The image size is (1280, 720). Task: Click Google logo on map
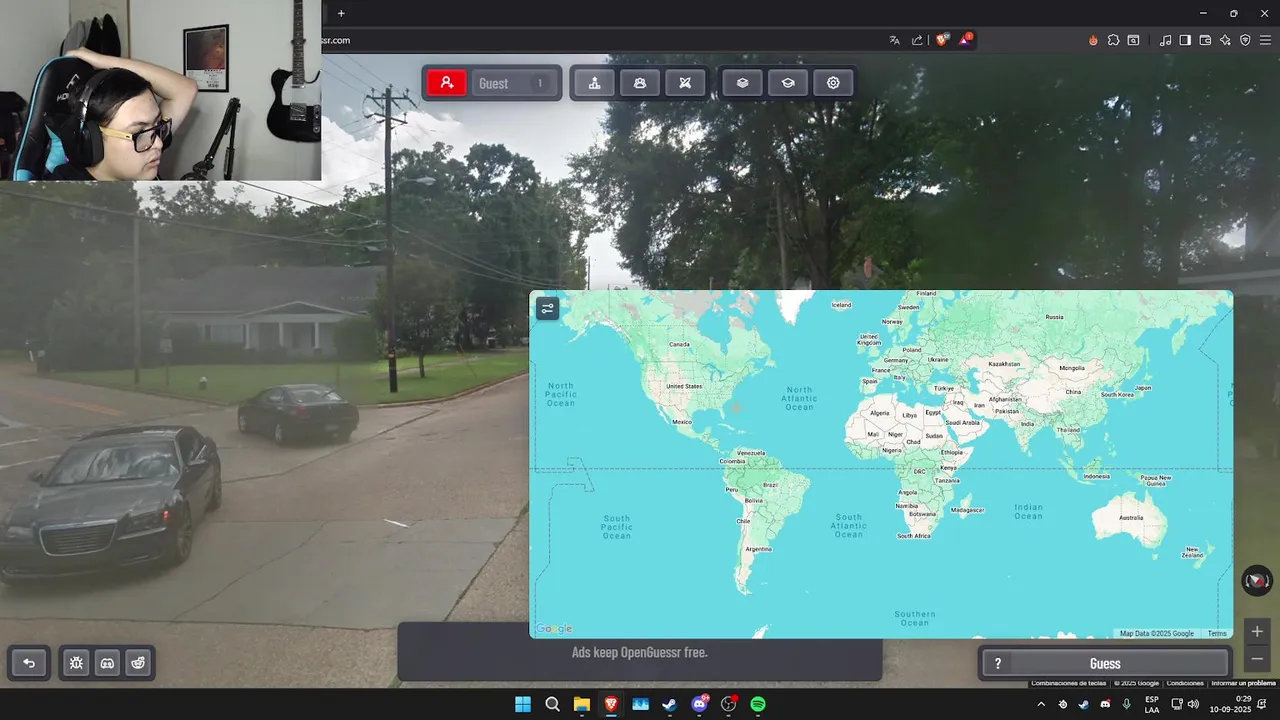[554, 629]
